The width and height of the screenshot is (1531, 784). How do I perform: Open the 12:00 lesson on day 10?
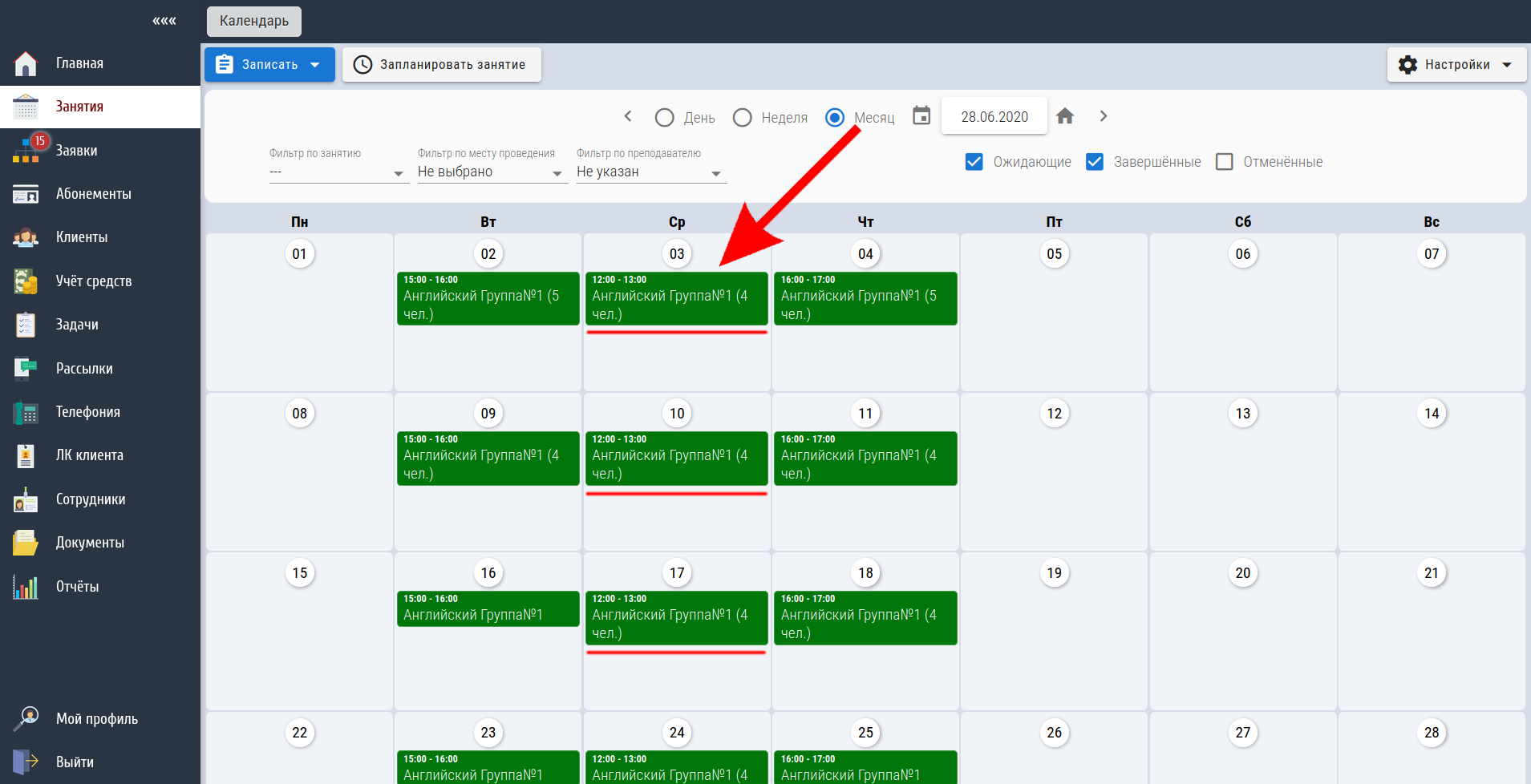(x=677, y=459)
